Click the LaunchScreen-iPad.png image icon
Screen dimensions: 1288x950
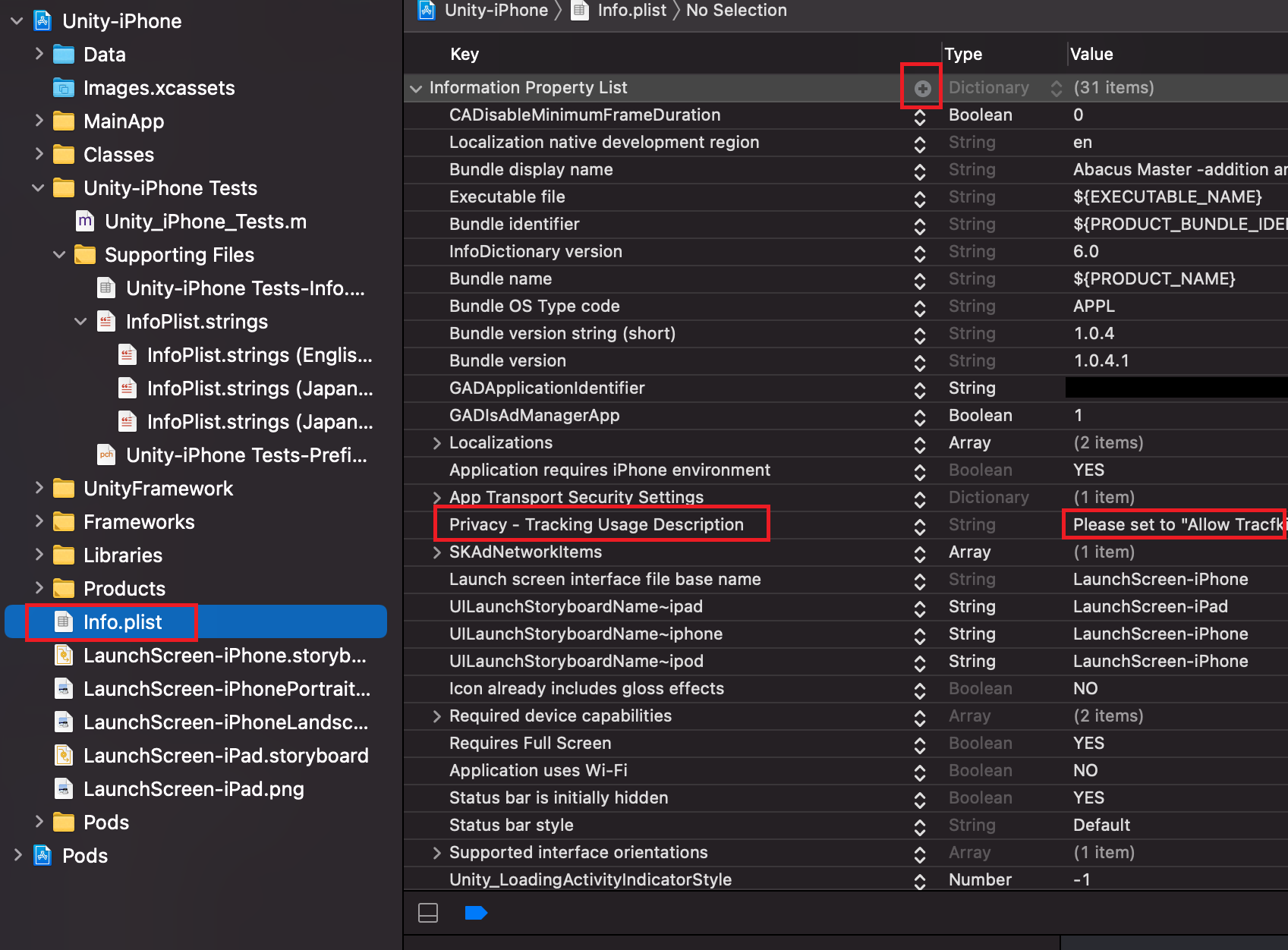pyautogui.click(x=65, y=789)
